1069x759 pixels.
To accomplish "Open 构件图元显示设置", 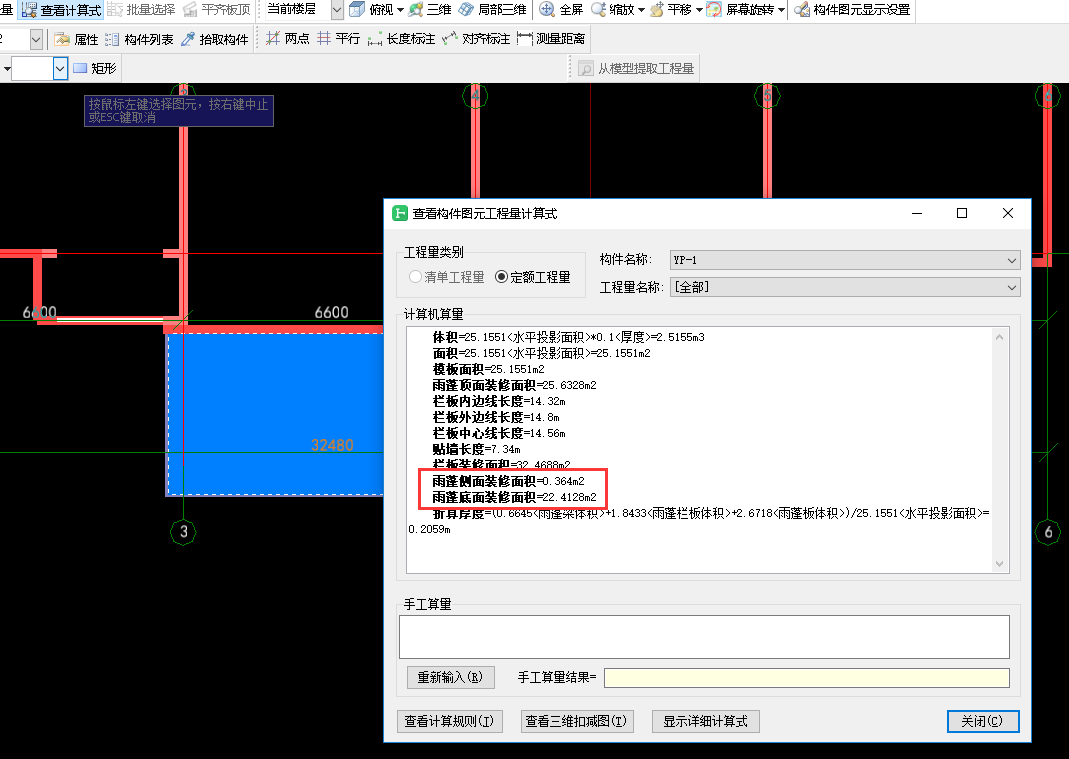I will pyautogui.click(x=852, y=10).
